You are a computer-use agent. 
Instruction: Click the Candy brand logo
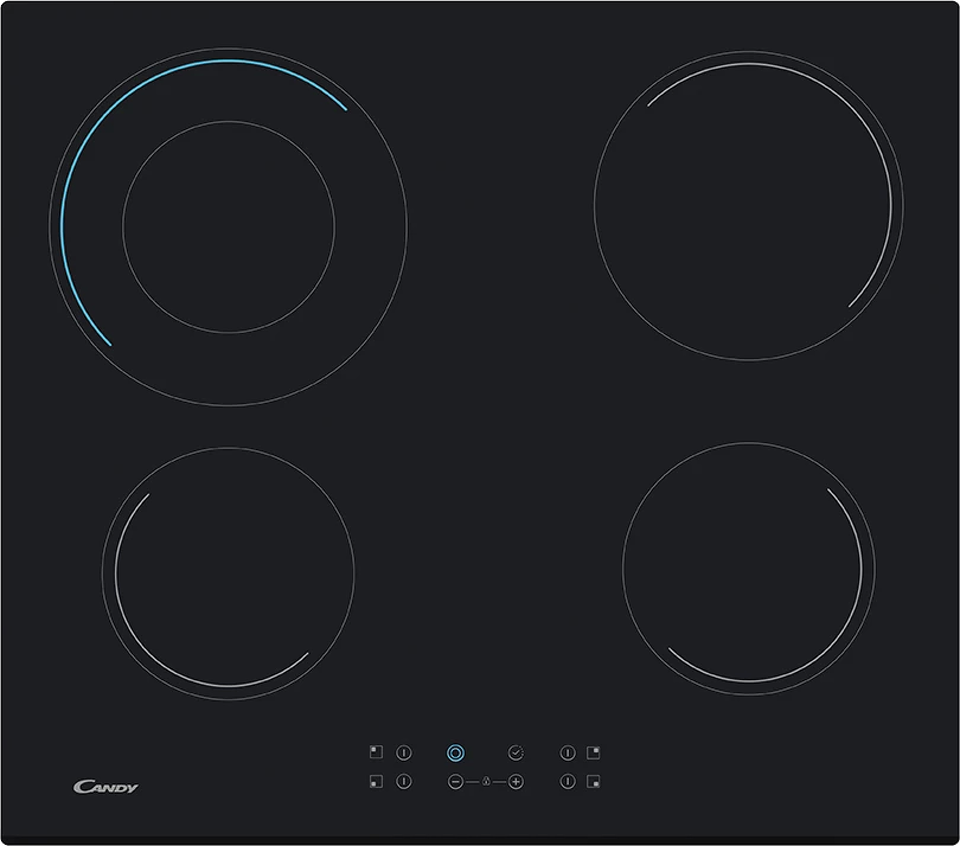point(106,787)
